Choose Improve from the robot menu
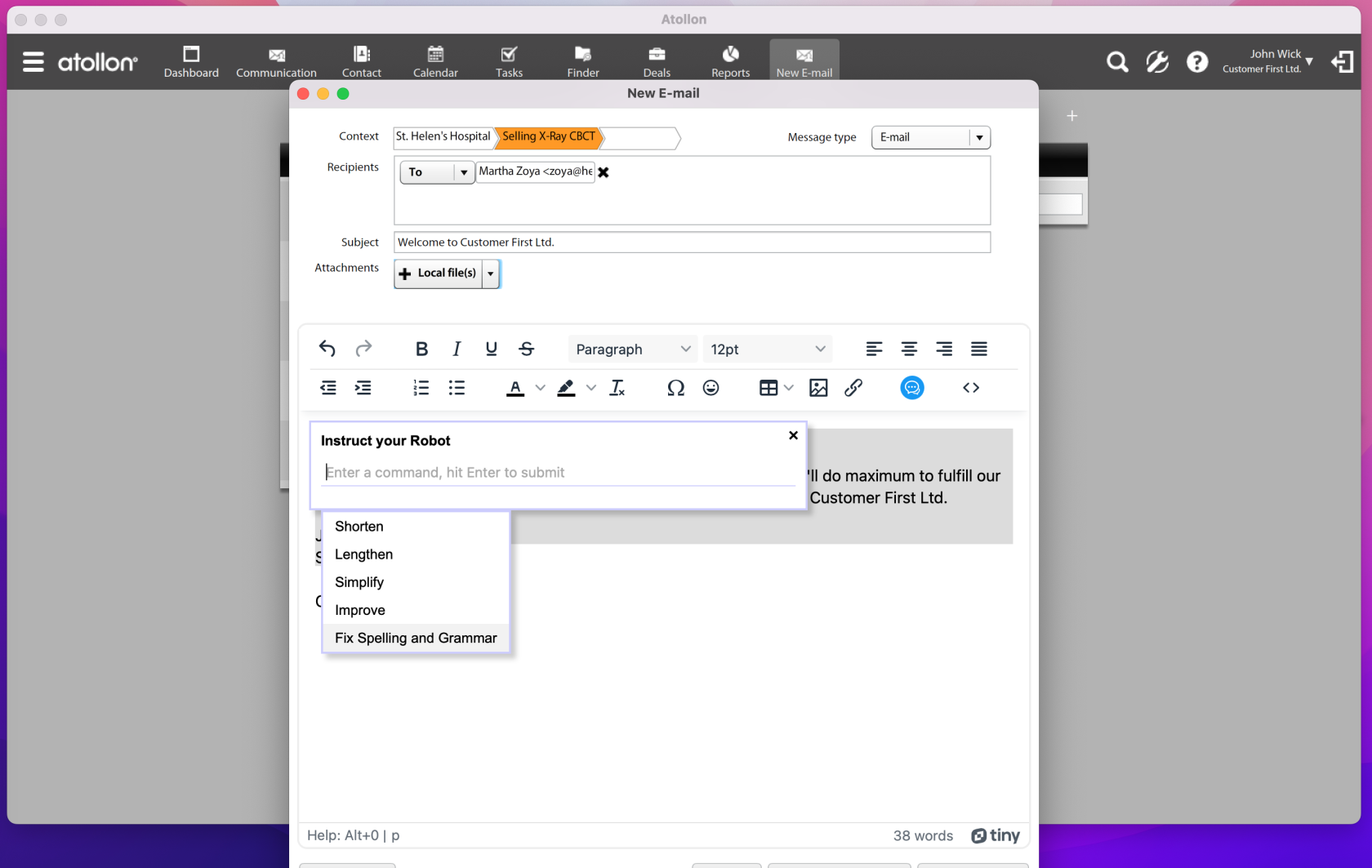Viewport: 1372px width, 868px height. pyautogui.click(x=416, y=610)
